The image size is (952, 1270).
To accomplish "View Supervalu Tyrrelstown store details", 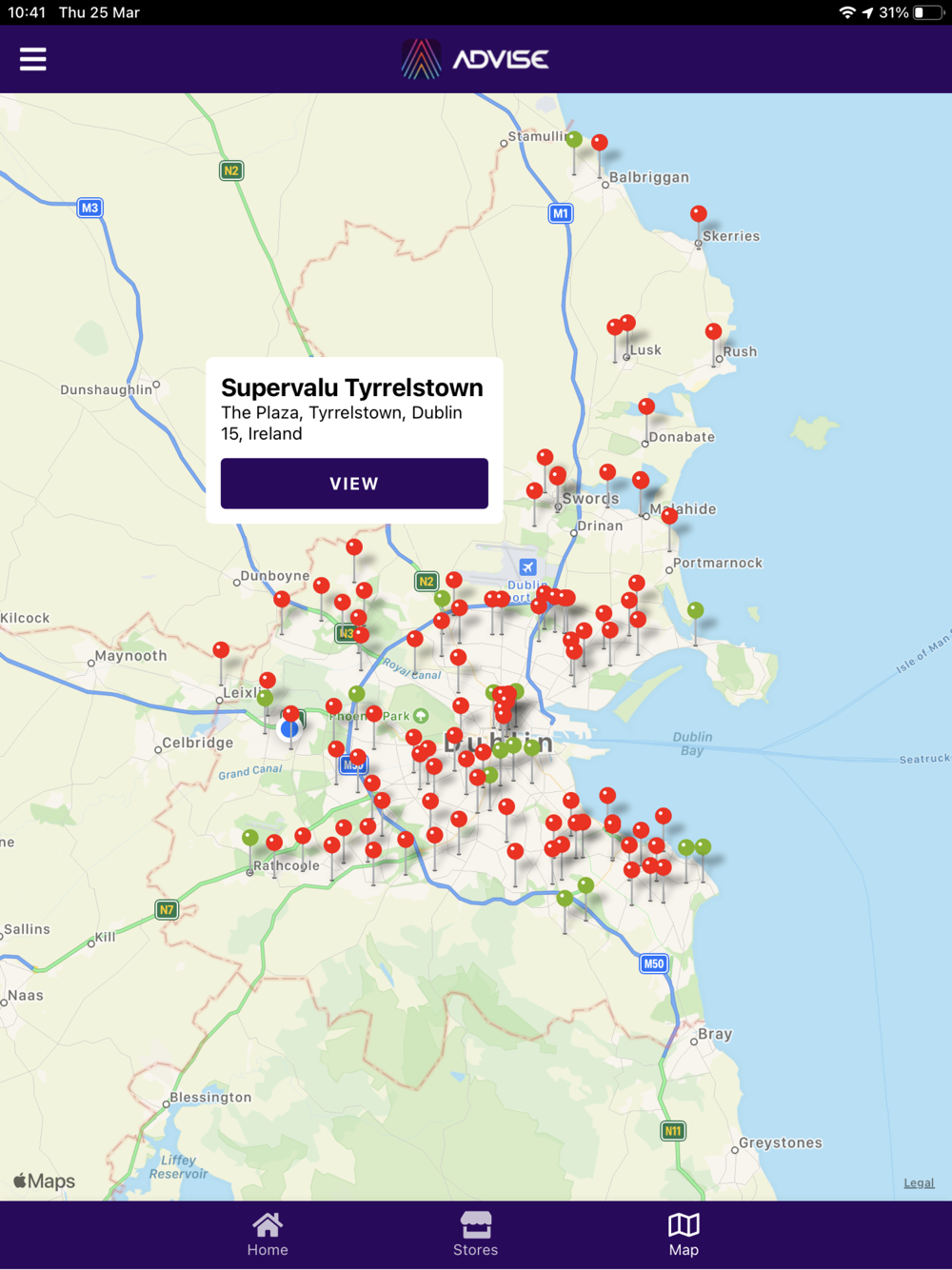I will point(354,484).
